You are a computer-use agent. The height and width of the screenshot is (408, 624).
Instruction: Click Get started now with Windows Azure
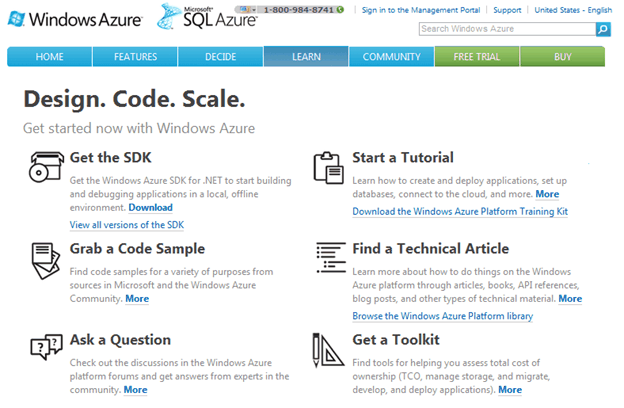point(139,128)
